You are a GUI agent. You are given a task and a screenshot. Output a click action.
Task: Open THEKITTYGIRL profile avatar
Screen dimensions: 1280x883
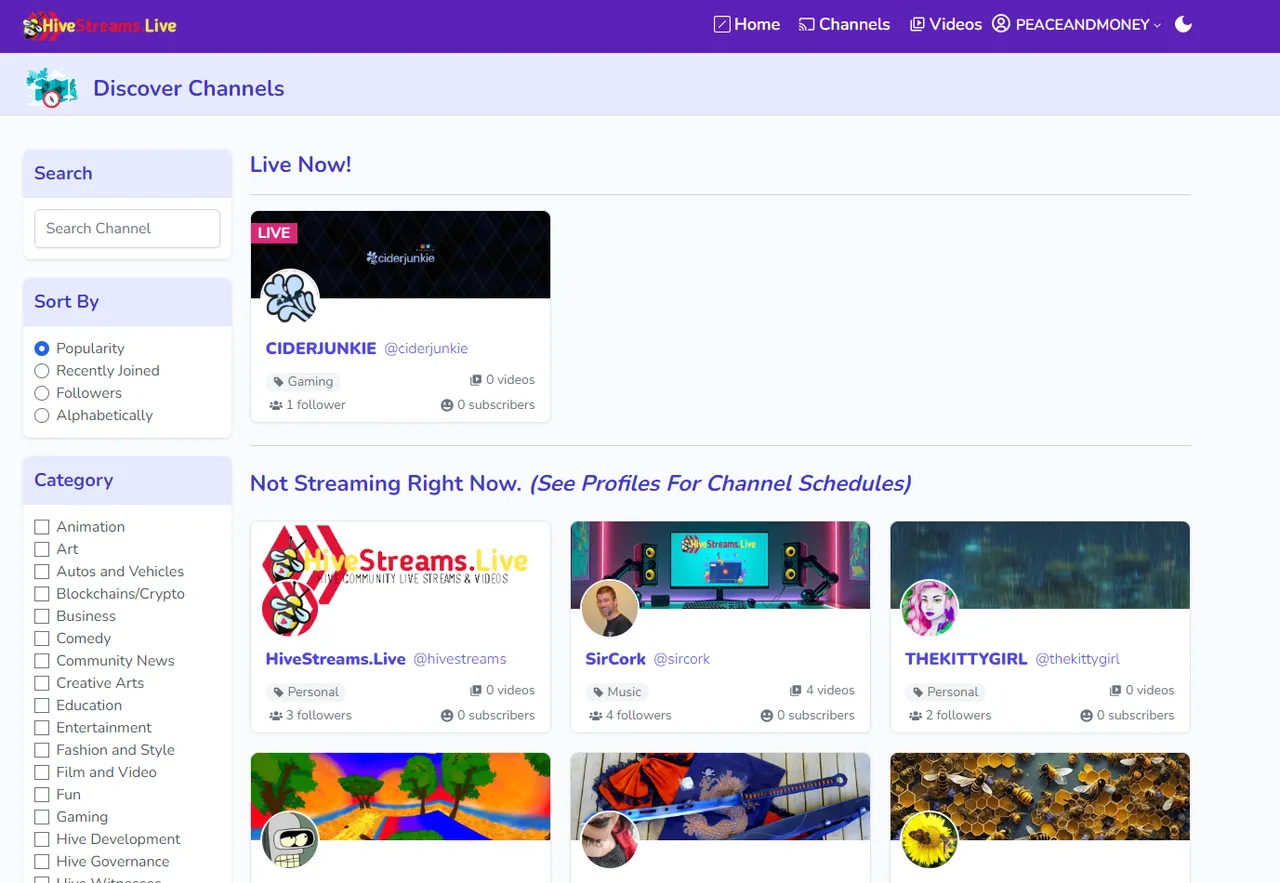930,608
